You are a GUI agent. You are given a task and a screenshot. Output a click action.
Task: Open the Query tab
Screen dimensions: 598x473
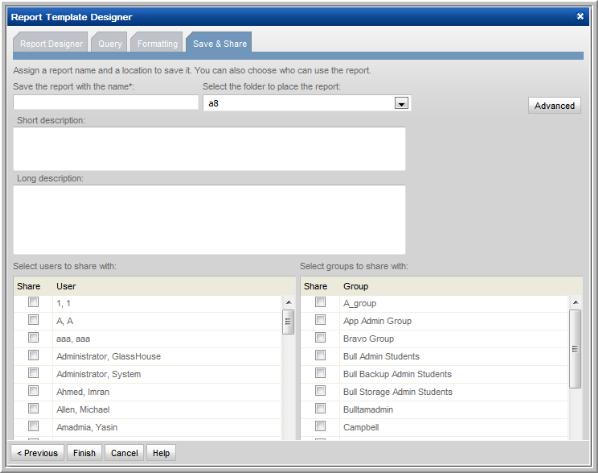coord(109,42)
